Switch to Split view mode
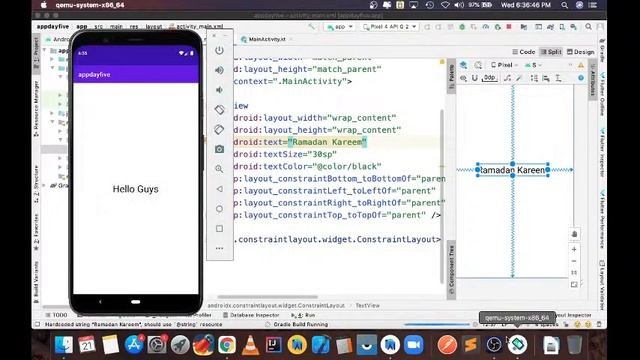The image size is (640, 360). (x=551, y=52)
